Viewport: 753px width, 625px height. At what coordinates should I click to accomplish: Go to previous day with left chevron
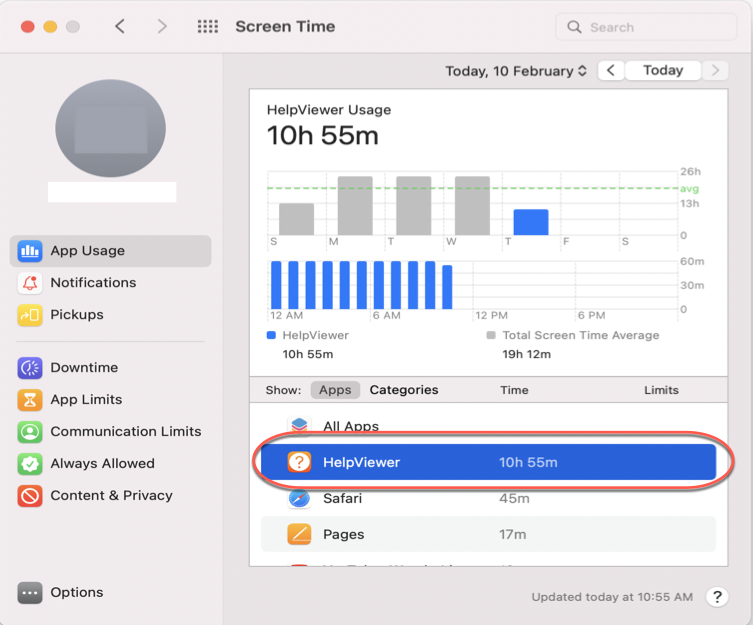pos(611,71)
